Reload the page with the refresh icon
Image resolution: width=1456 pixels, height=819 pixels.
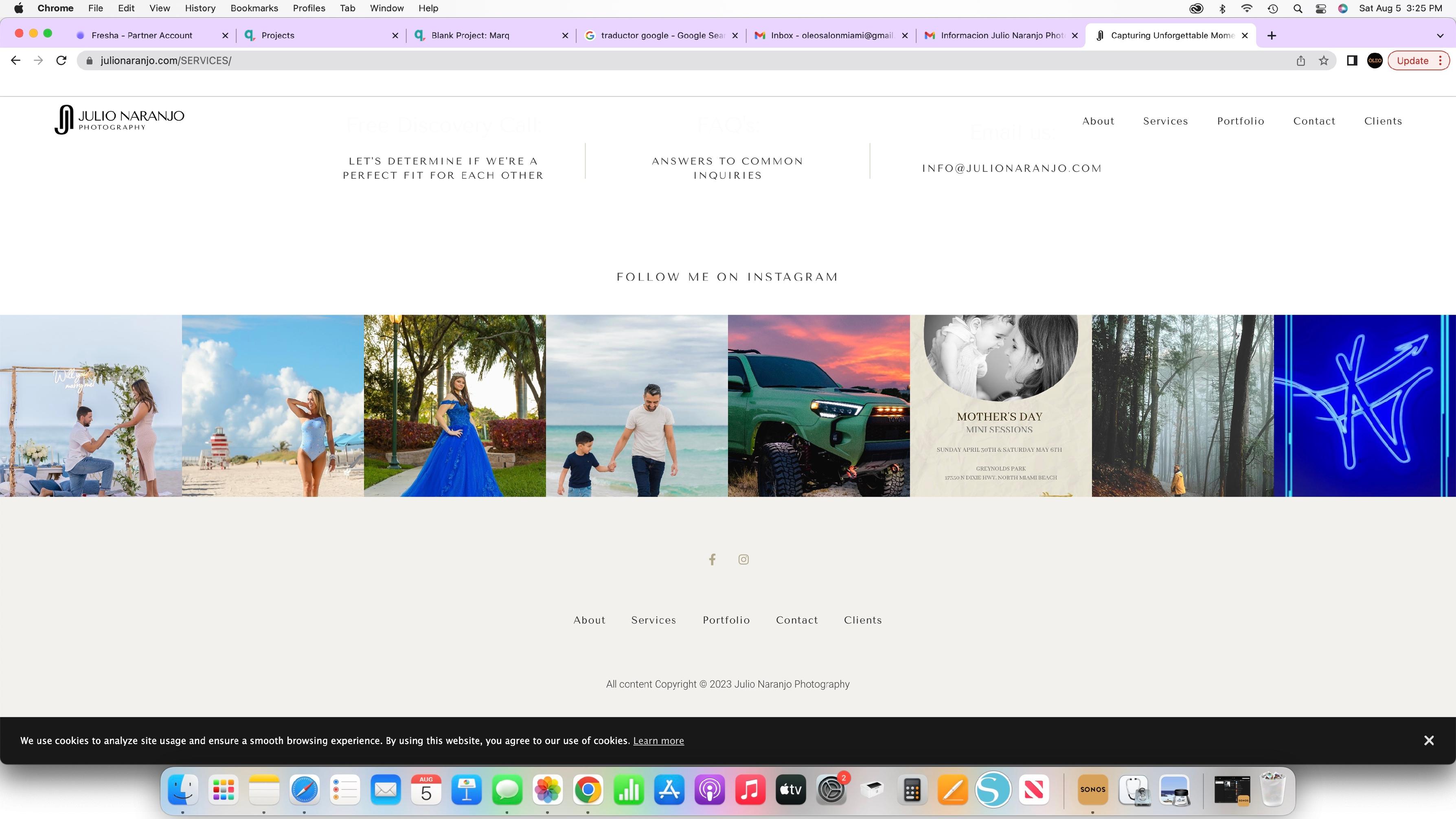61,61
